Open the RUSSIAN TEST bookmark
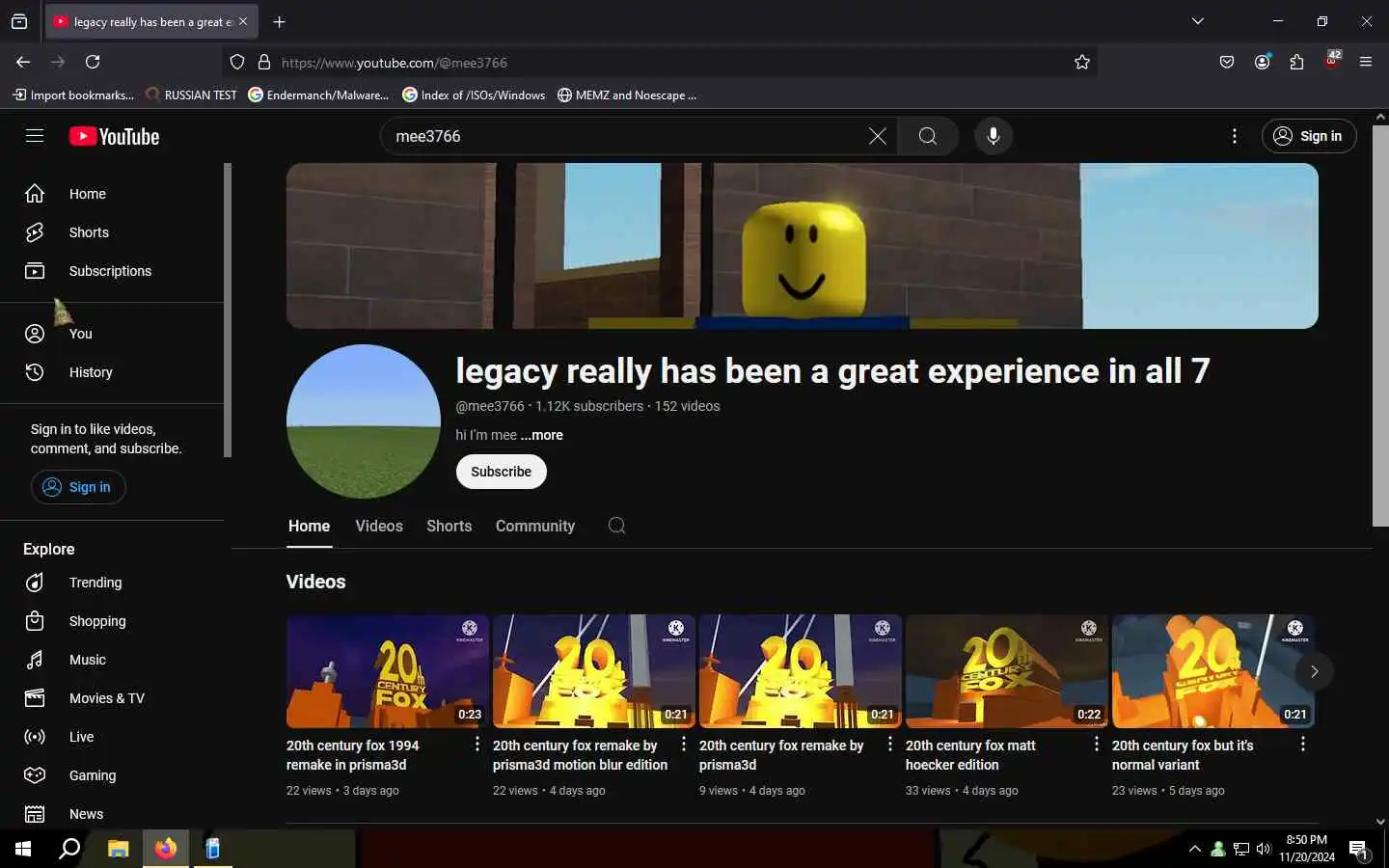This screenshot has height=868, width=1389. 191,95
